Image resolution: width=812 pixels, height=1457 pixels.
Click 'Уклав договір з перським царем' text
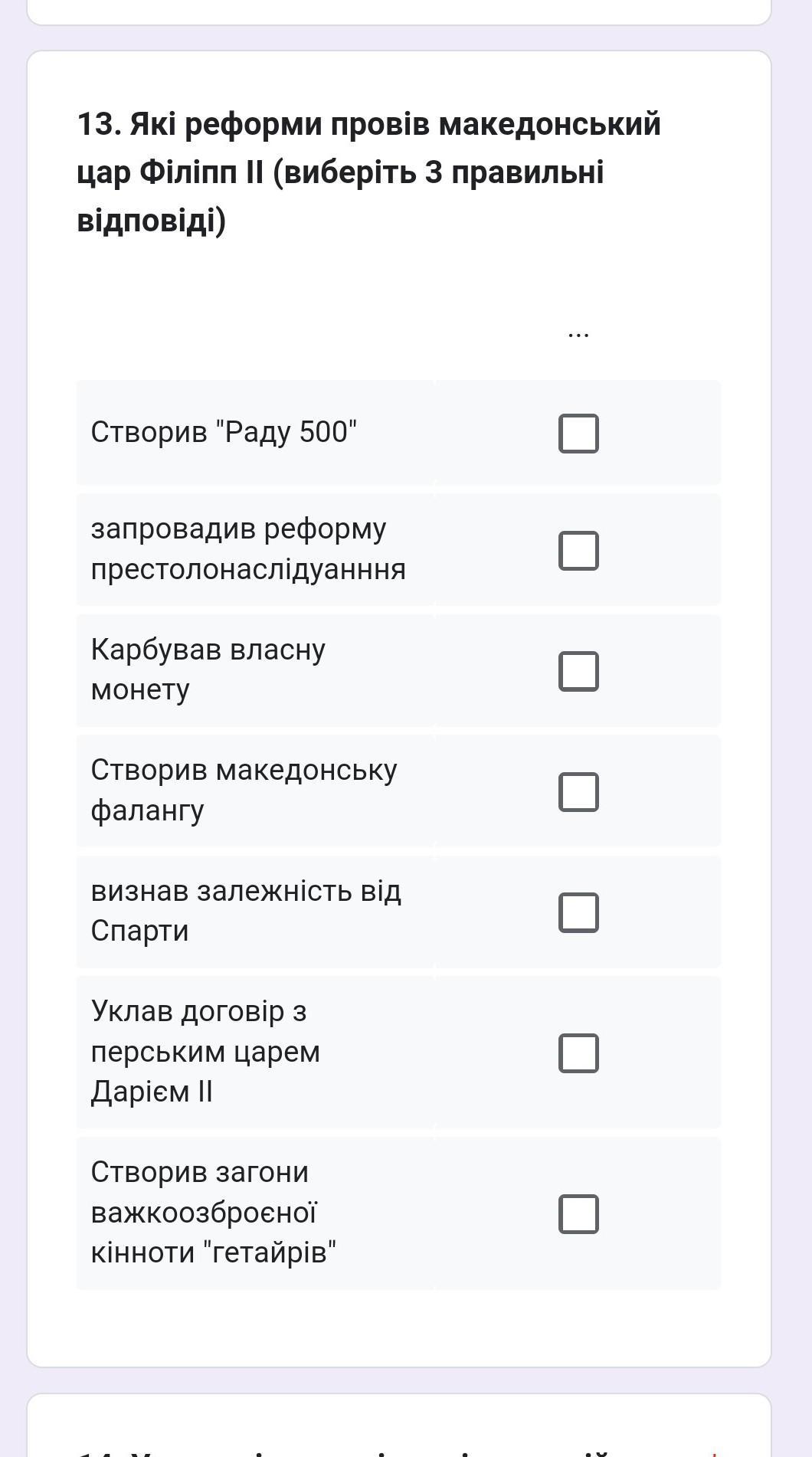point(205,1031)
